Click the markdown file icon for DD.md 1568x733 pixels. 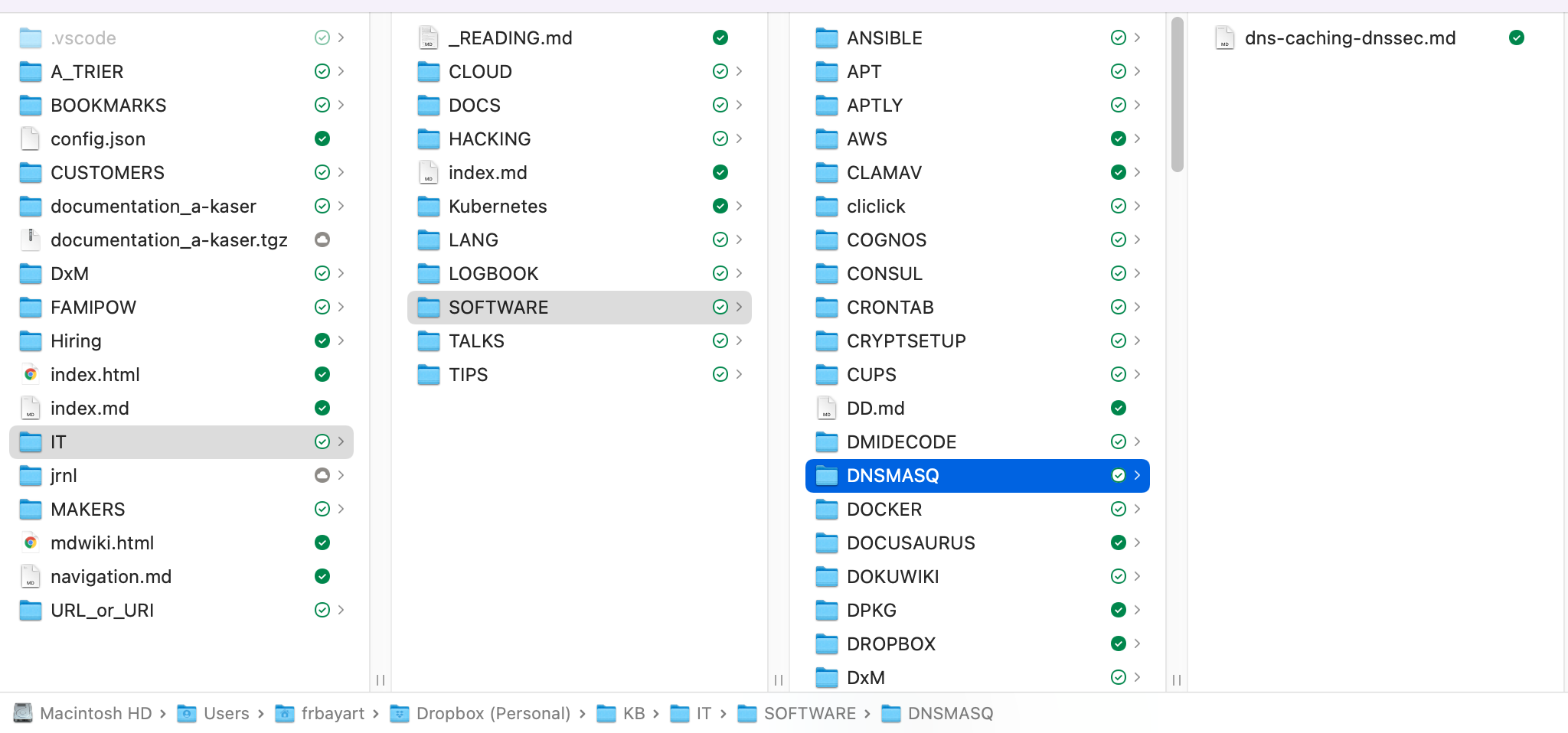(x=827, y=408)
